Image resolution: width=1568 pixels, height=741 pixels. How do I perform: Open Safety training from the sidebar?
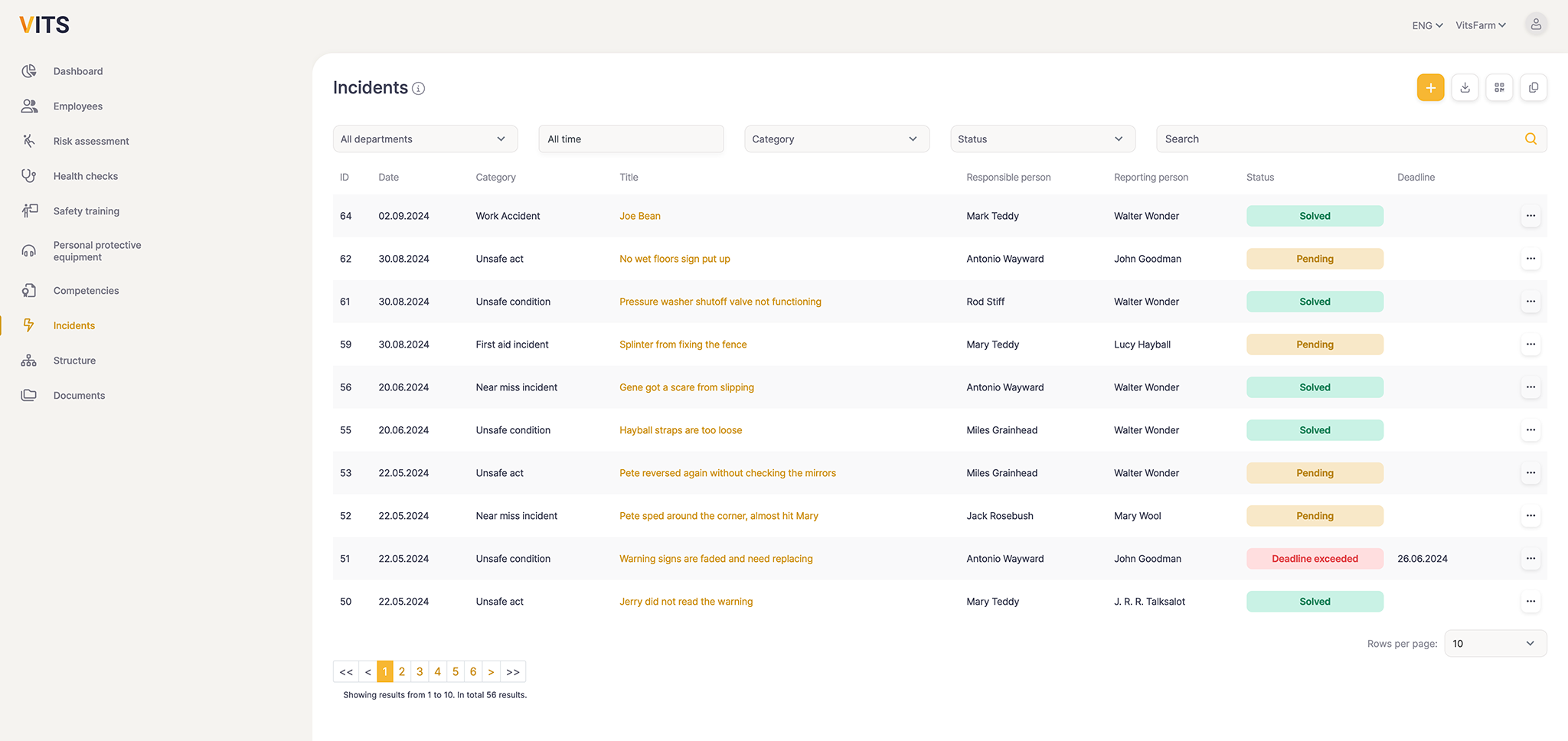click(x=86, y=211)
